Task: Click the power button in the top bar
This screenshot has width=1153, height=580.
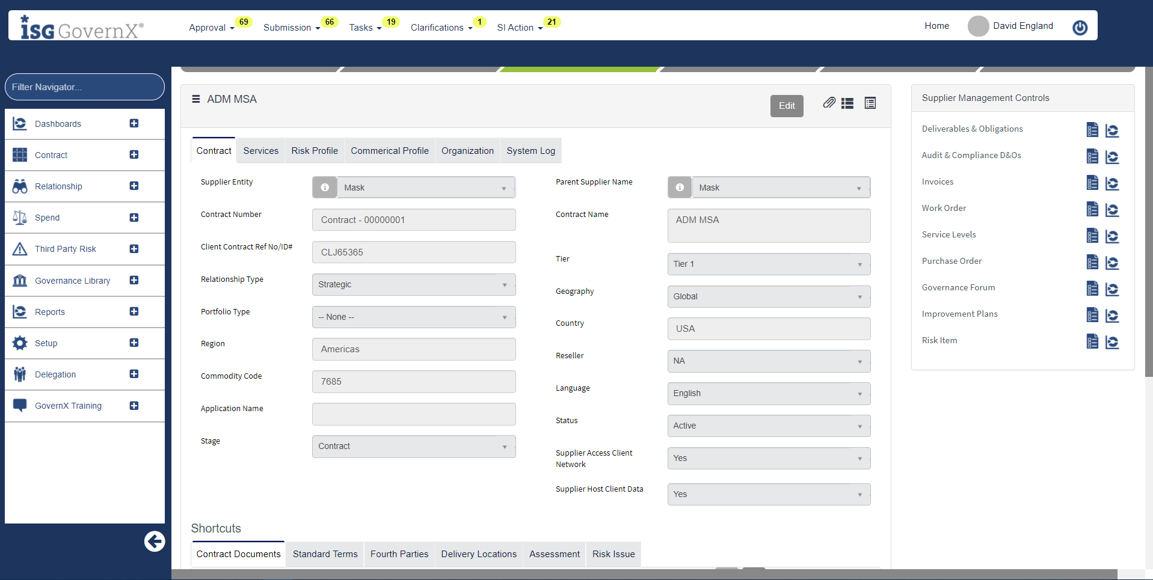Action: click(1079, 27)
